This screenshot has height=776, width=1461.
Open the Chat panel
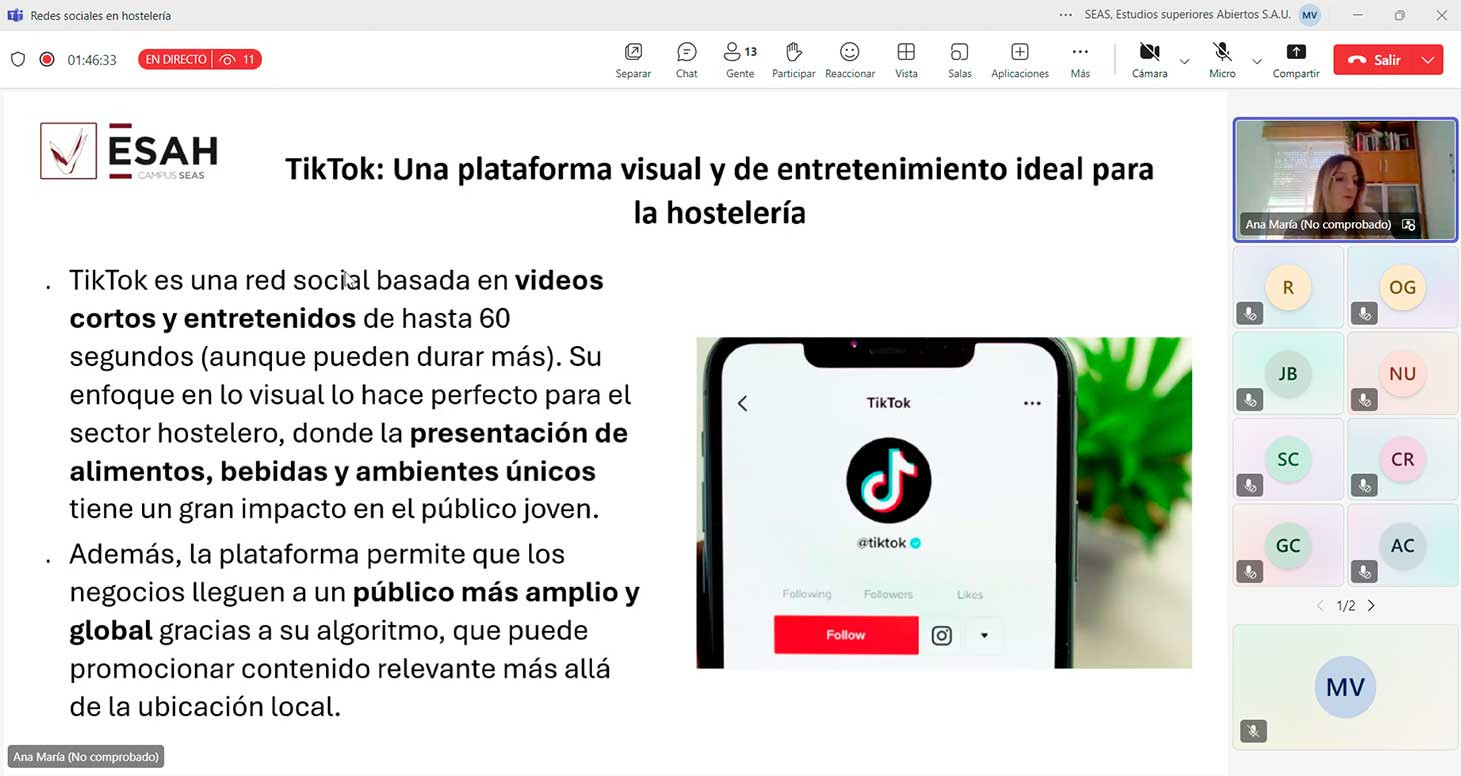pos(686,60)
